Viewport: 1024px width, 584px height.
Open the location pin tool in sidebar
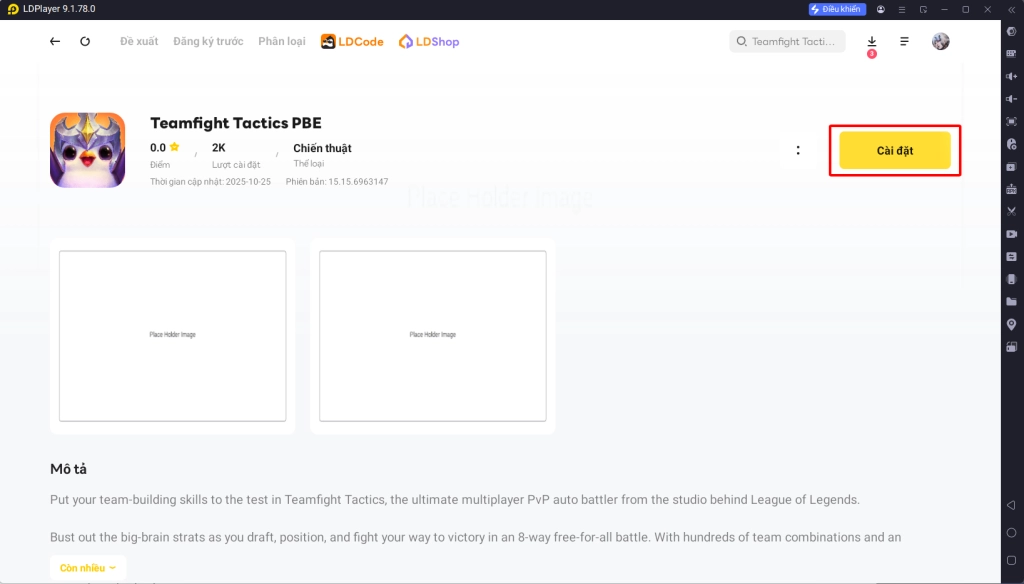pos(1011,324)
